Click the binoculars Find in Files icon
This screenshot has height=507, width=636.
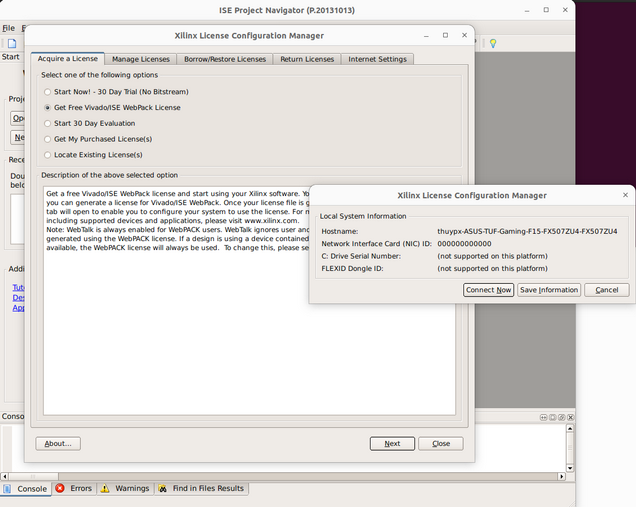coord(163,488)
